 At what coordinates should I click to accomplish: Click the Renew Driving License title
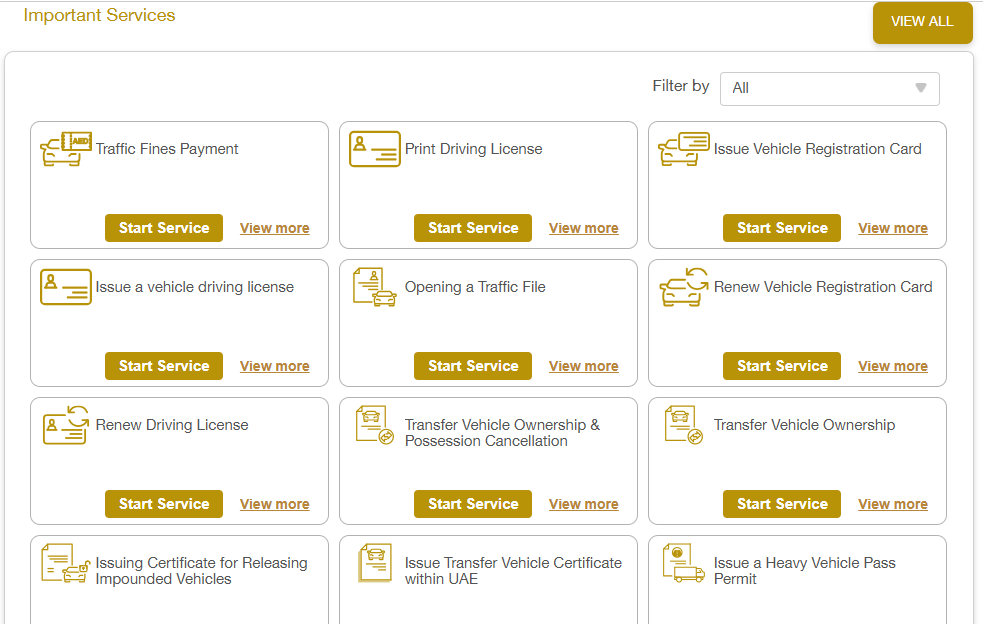coord(172,425)
